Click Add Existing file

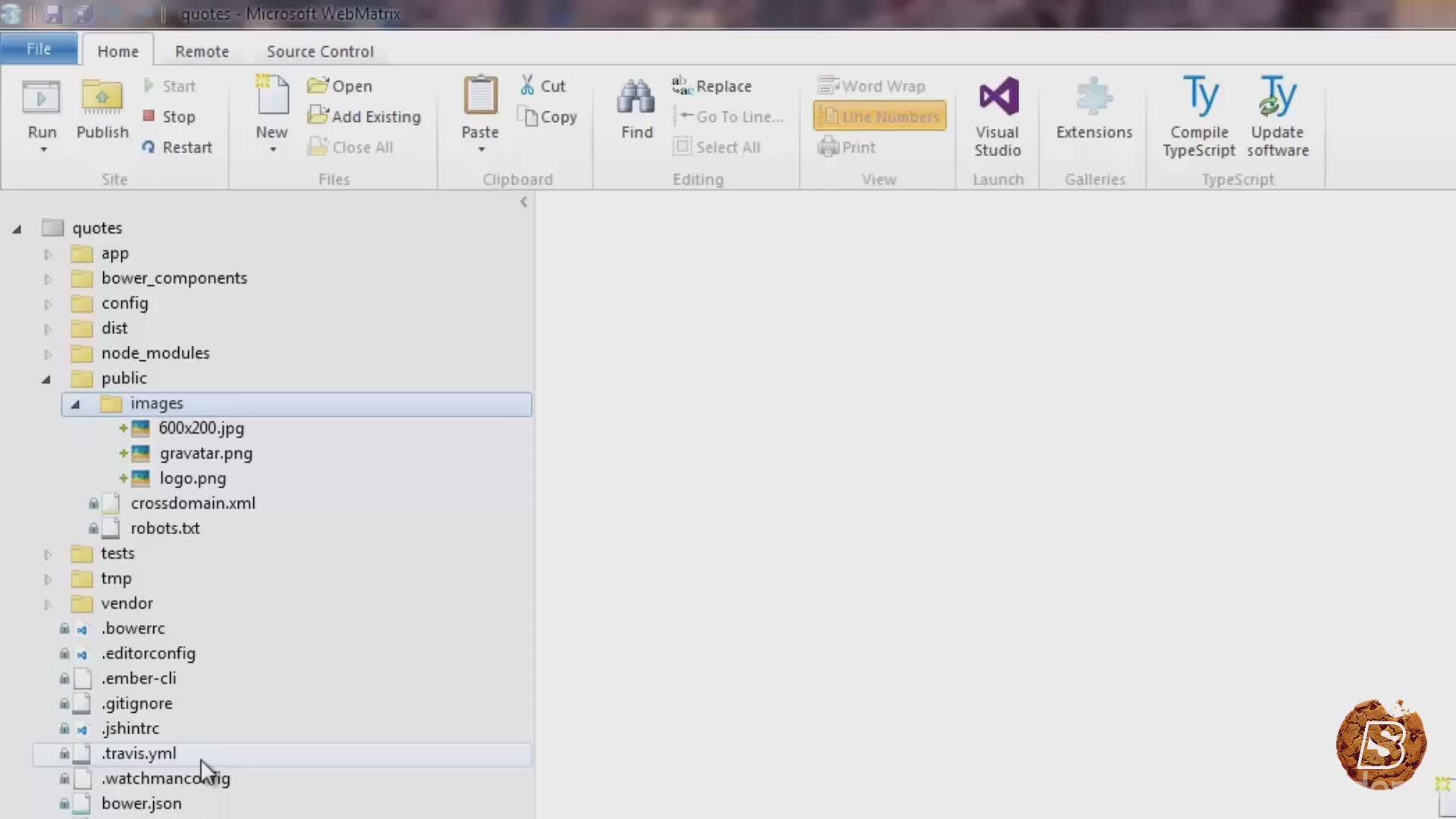364,117
